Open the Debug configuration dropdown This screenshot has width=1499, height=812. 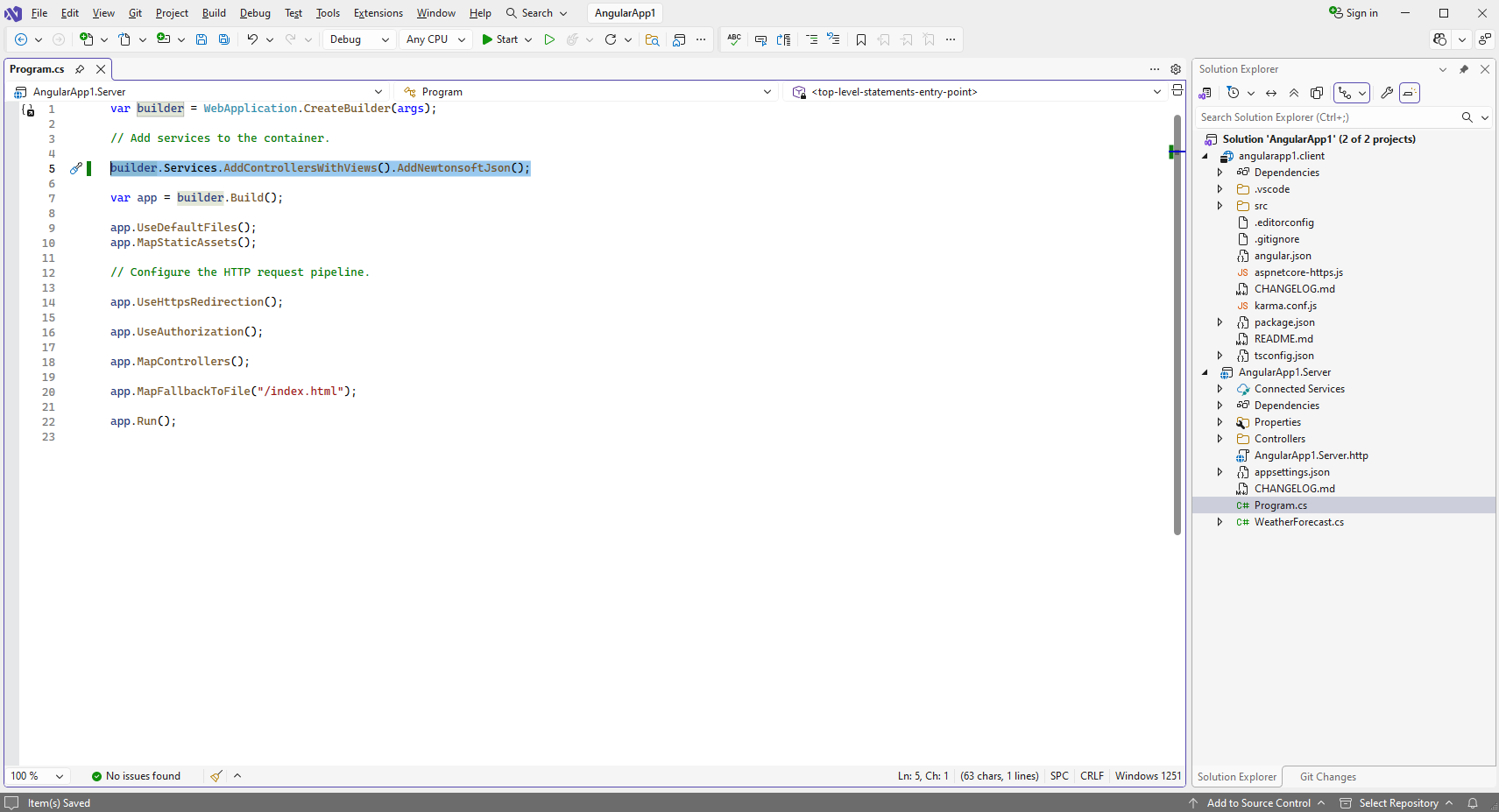[x=359, y=39]
